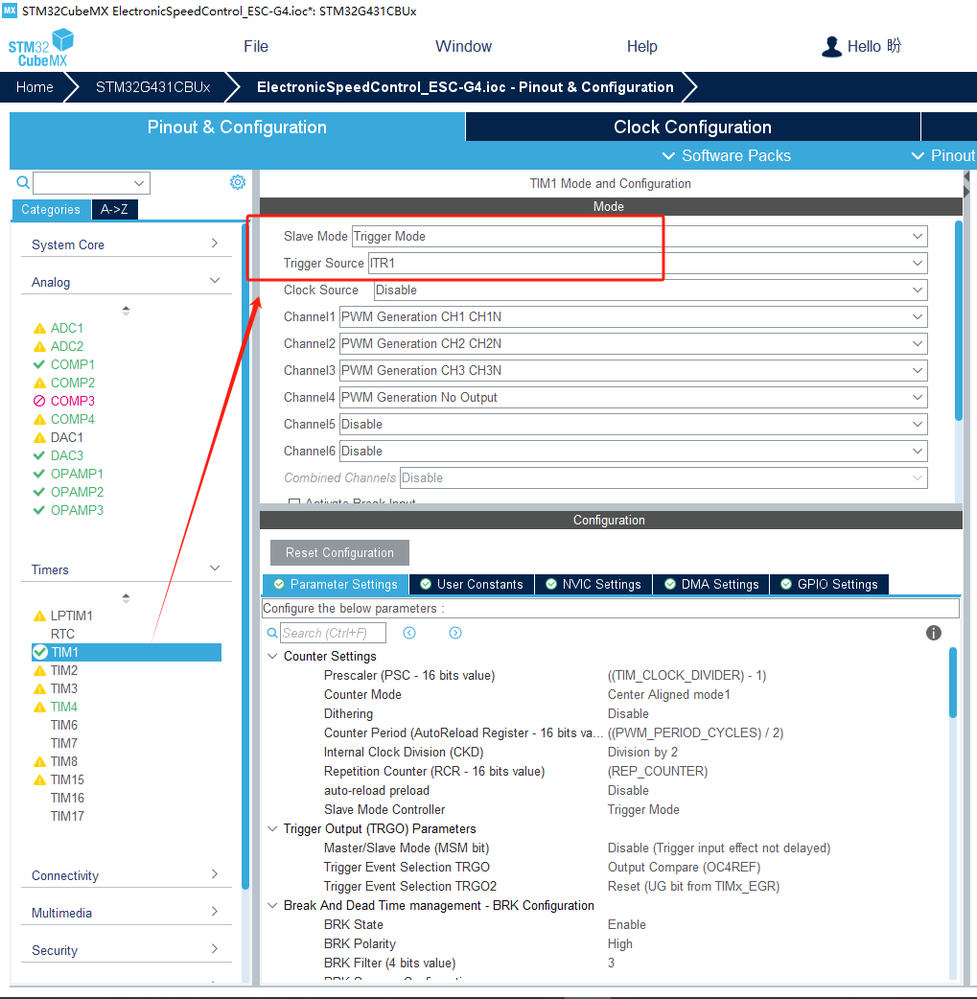
Task: Click the Mode panel vertical scrollbar
Action: 958,320
